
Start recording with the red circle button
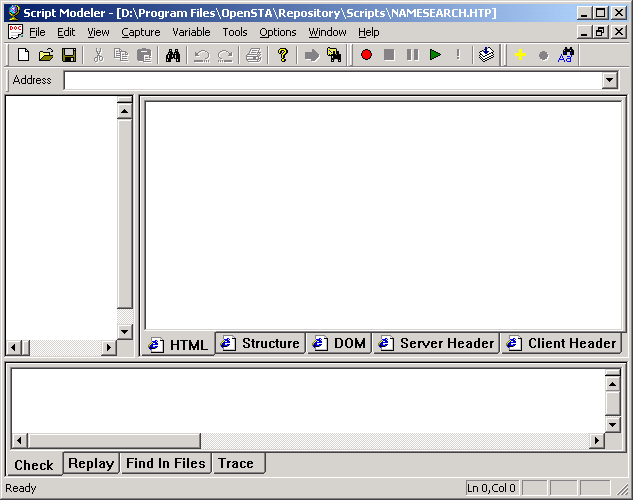point(366,54)
